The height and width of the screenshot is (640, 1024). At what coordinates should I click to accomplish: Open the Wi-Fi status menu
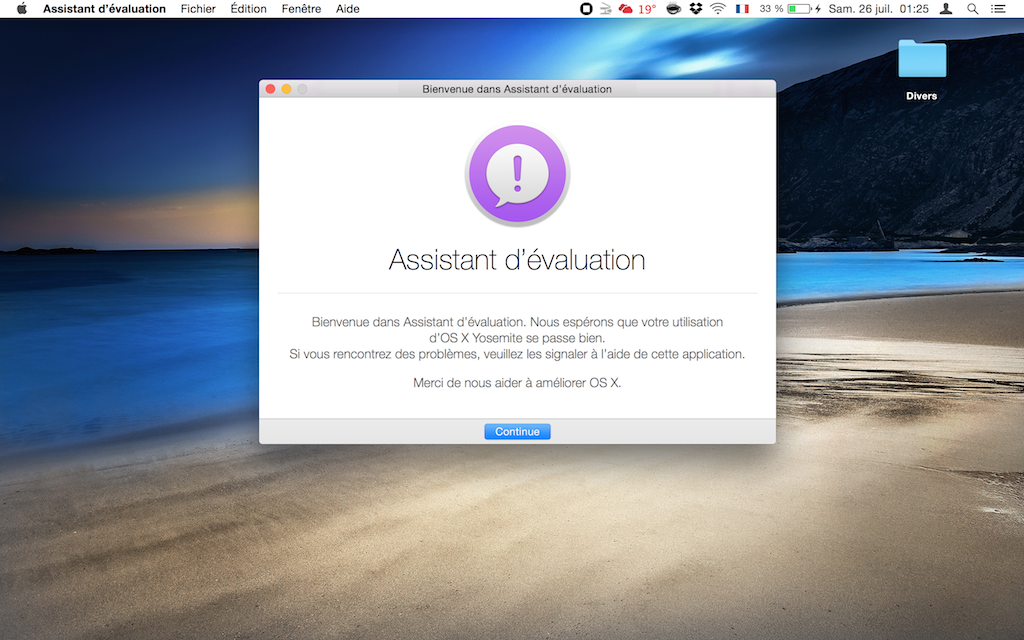718,8
